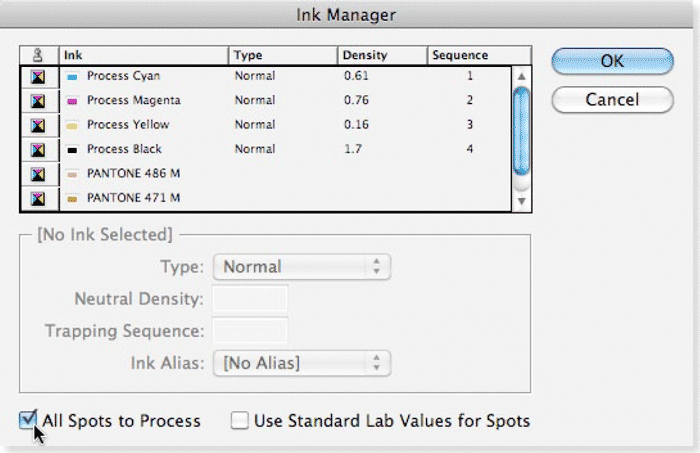The image size is (700, 453).
Task: Uncheck All Spots to Process
Action: [x=28, y=420]
